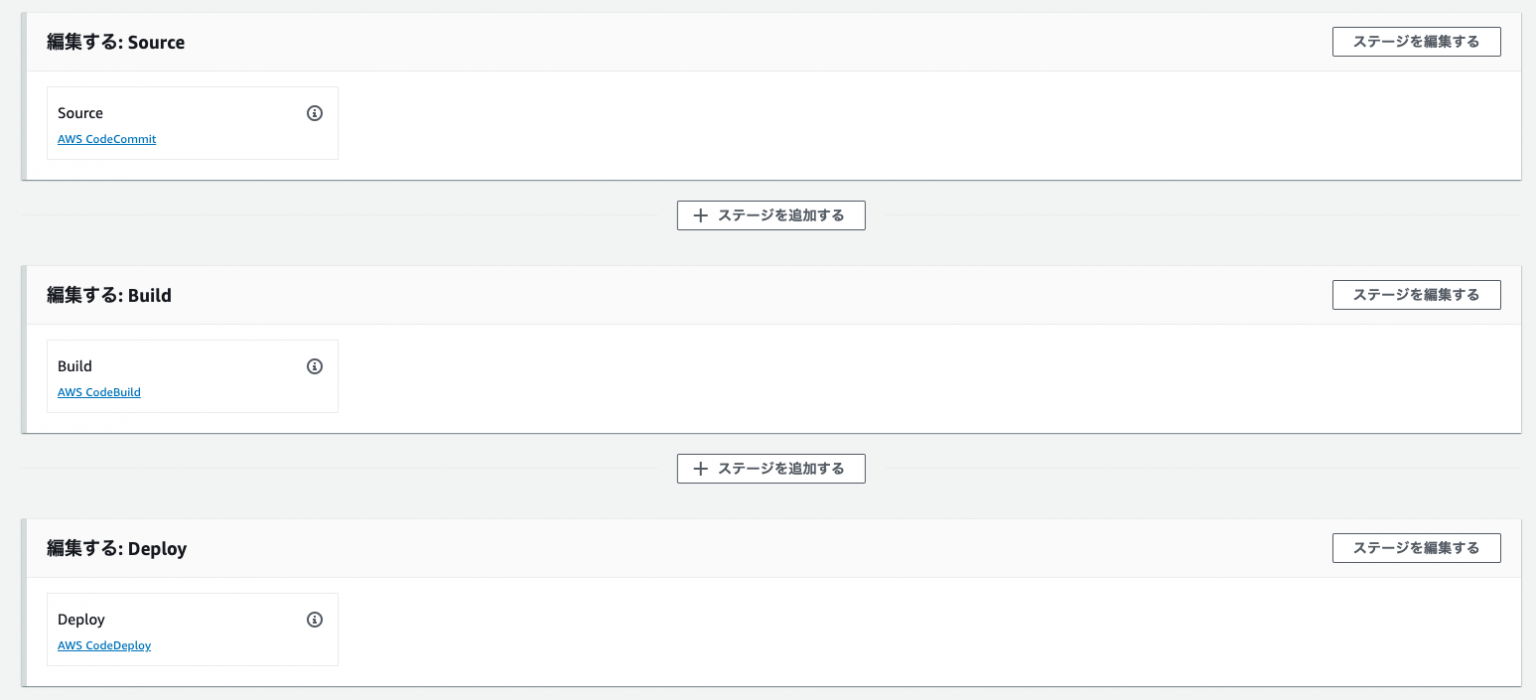
Task: Click ステージを編集する for the Deploy stage
Action: [1416, 547]
